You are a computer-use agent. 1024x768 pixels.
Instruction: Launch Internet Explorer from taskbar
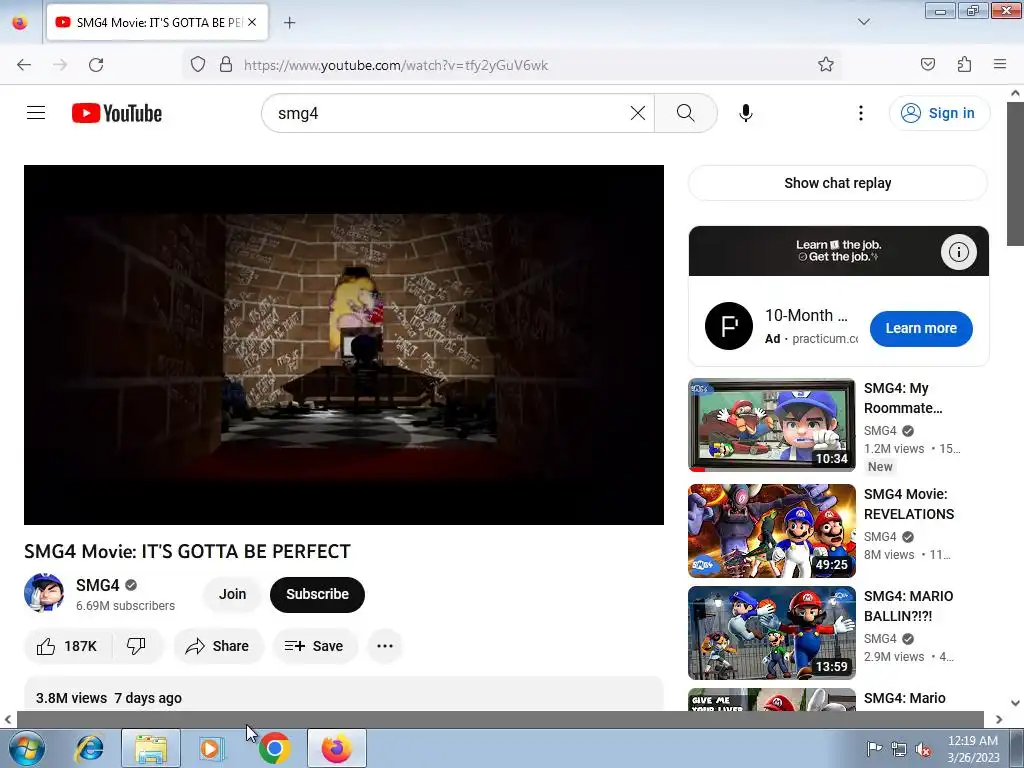click(x=89, y=748)
